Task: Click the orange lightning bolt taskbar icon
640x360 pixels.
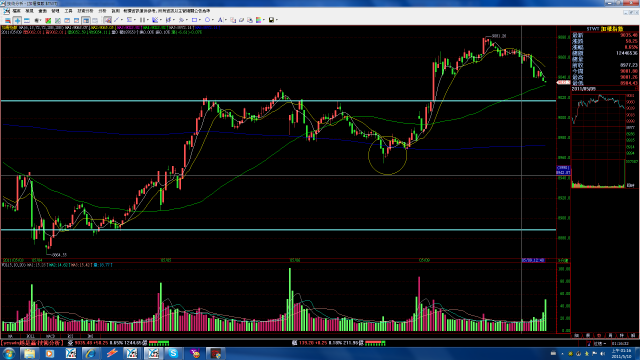Action: 112,353
